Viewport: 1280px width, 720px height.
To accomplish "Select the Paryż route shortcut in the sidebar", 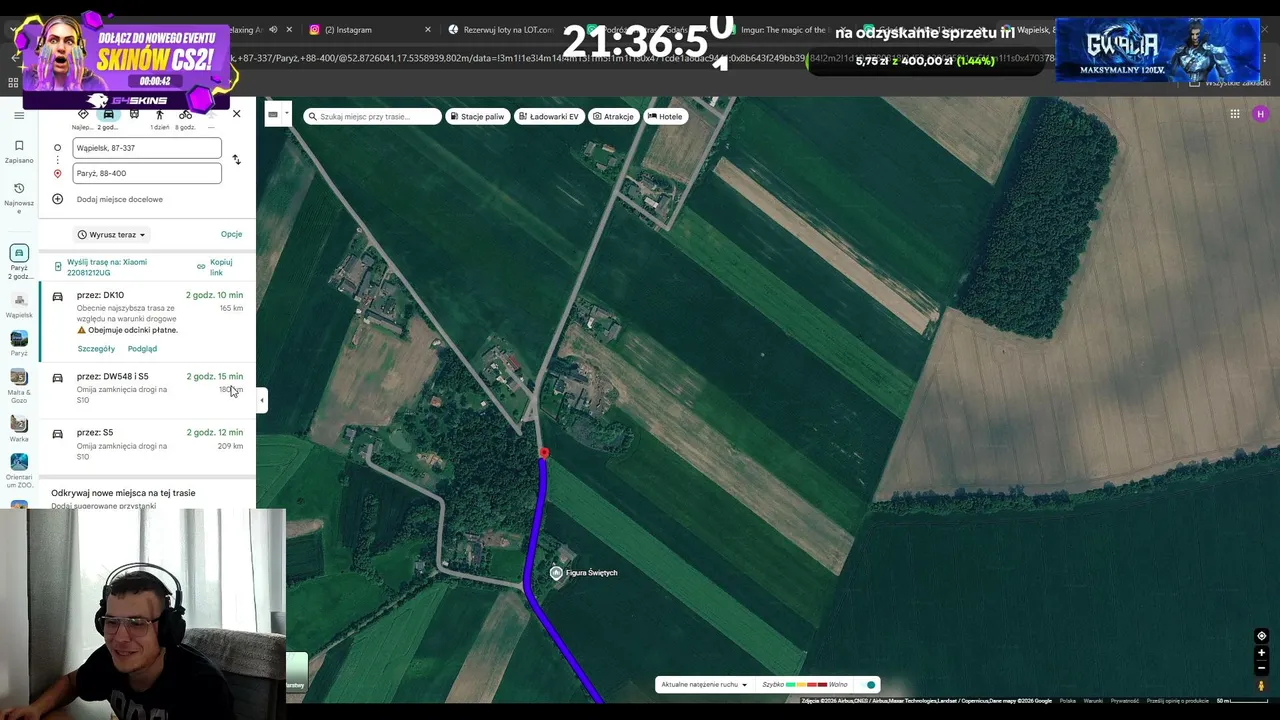I will pos(19,263).
